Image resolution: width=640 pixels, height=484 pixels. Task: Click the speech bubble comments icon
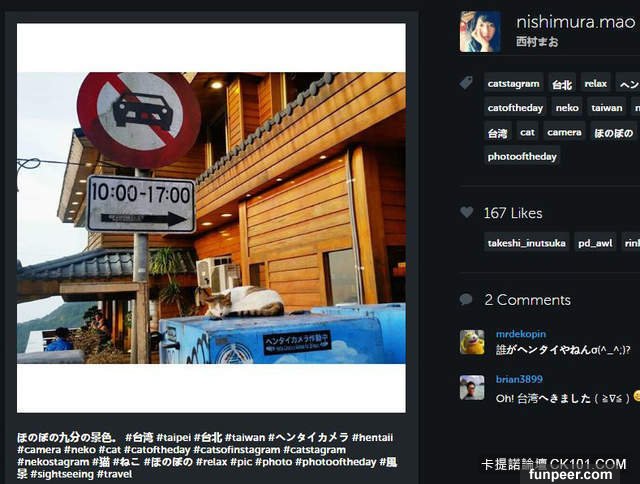466,300
